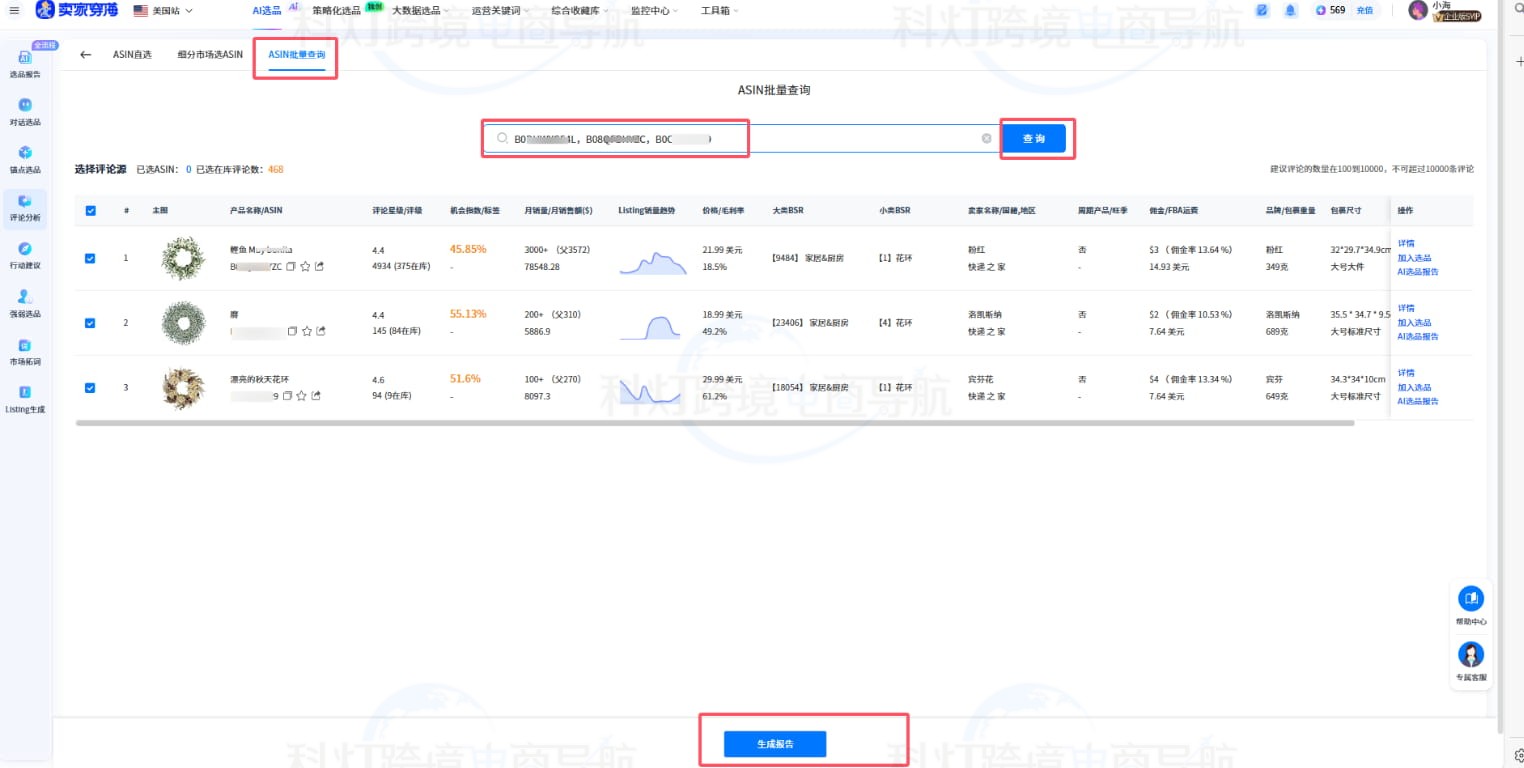The height and width of the screenshot is (768, 1524).
Task: Click the notification bell icon
Action: (x=1290, y=10)
